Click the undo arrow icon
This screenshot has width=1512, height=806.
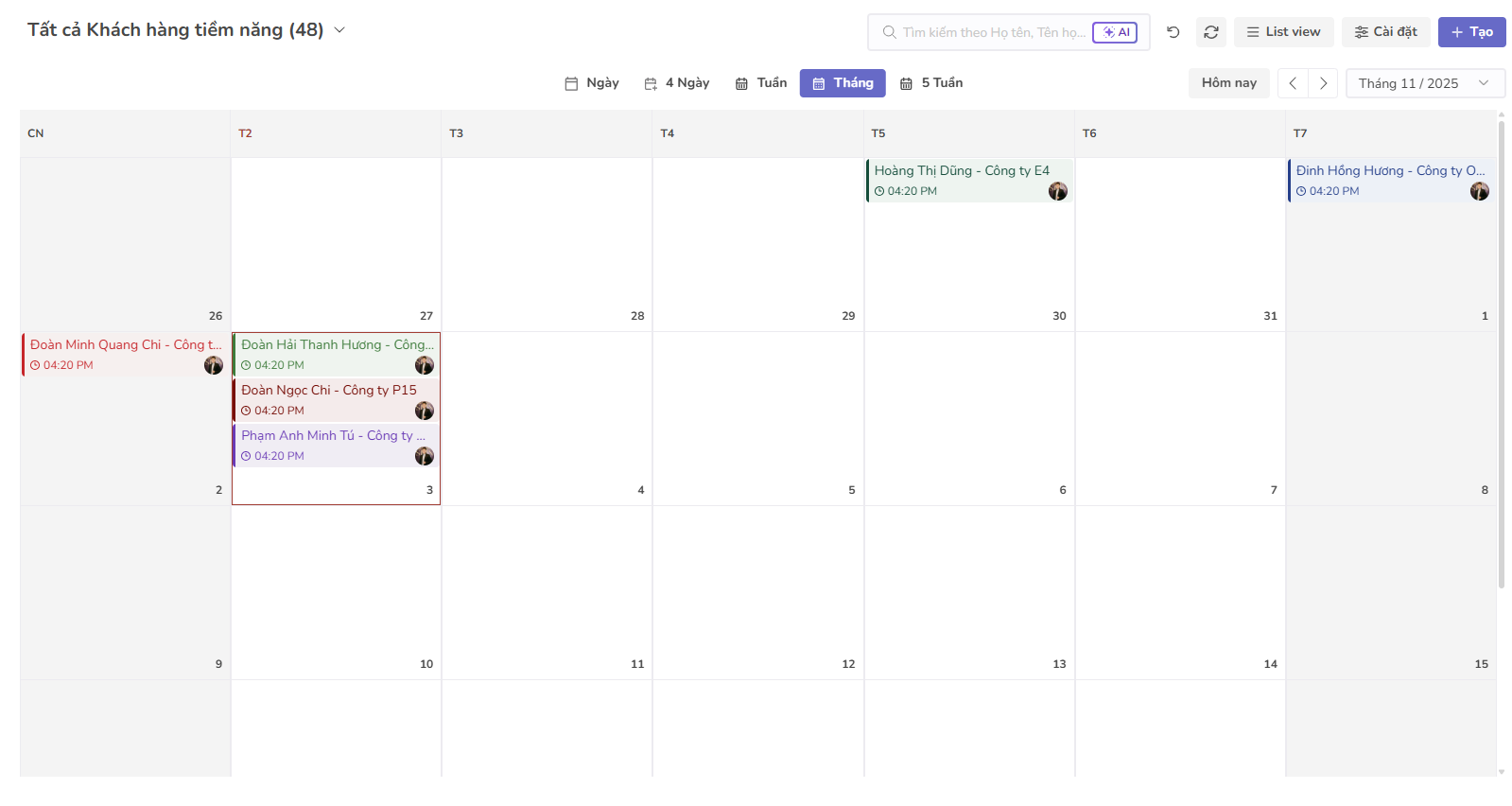tap(1173, 32)
